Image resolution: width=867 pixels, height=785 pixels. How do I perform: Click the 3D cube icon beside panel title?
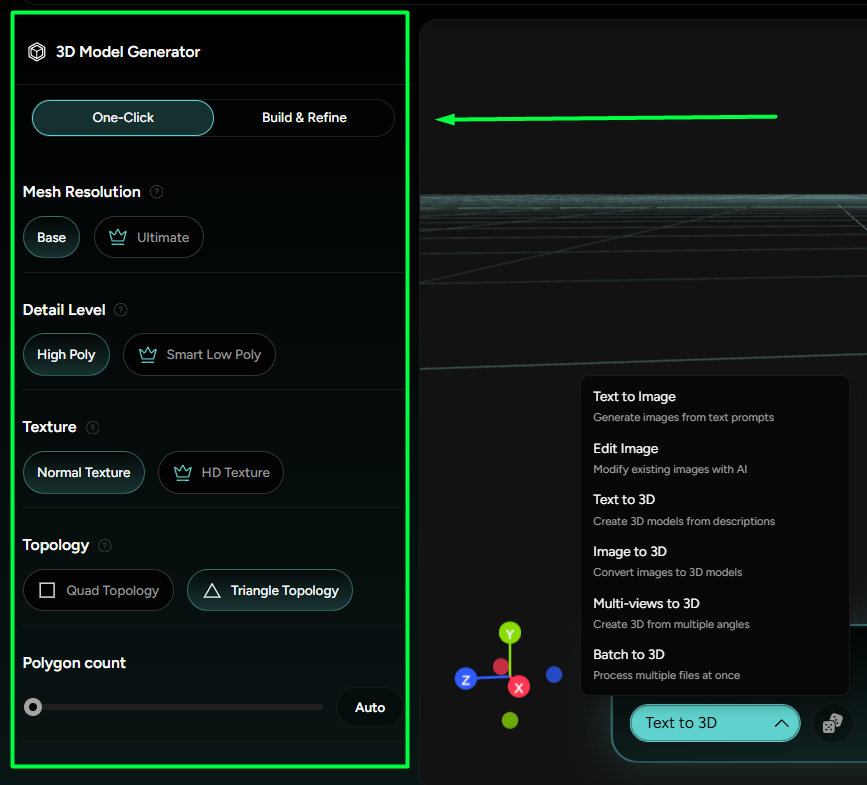tap(36, 51)
